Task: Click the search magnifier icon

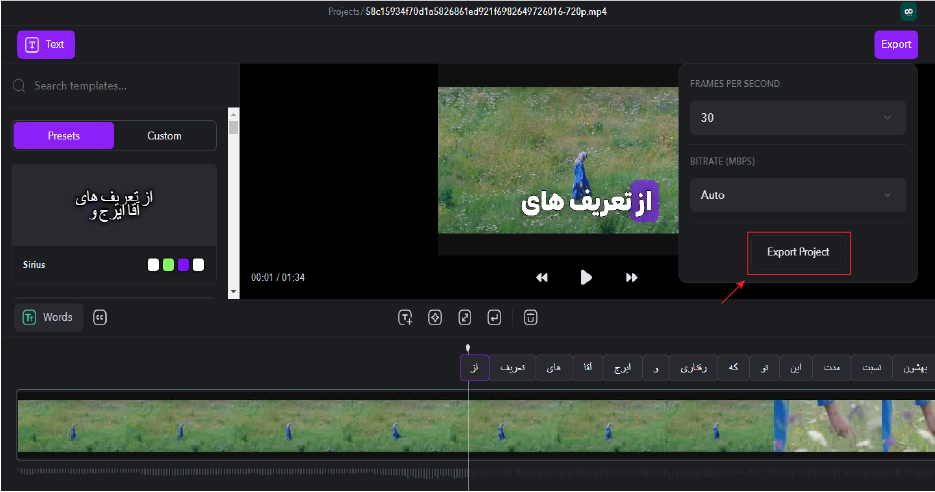Action: [x=19, y=86]
